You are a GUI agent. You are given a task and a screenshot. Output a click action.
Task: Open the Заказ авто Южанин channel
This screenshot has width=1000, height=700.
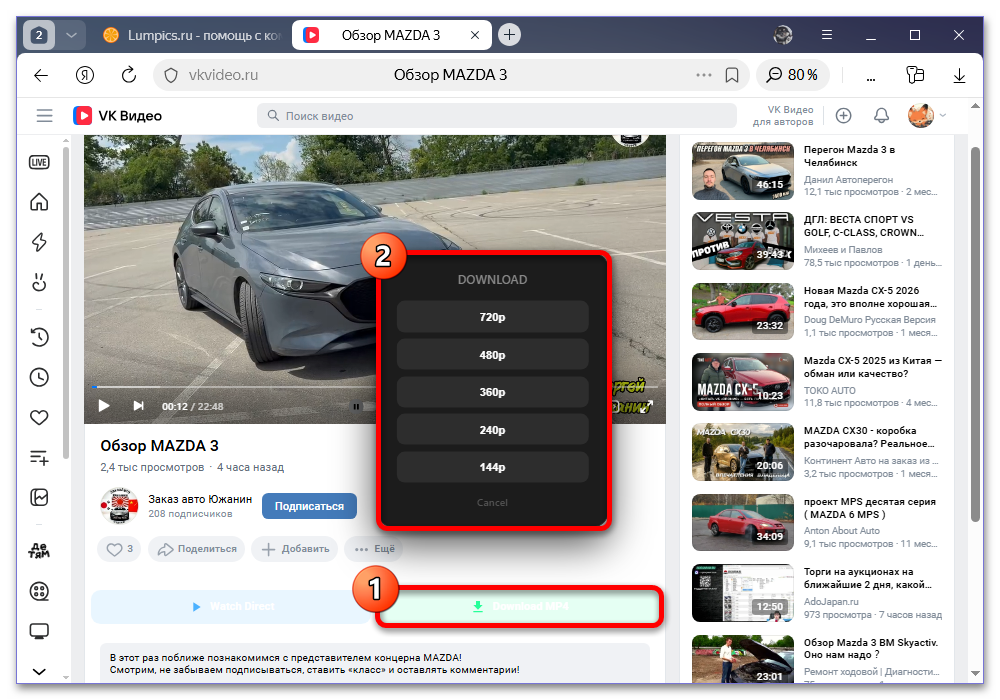200,499
